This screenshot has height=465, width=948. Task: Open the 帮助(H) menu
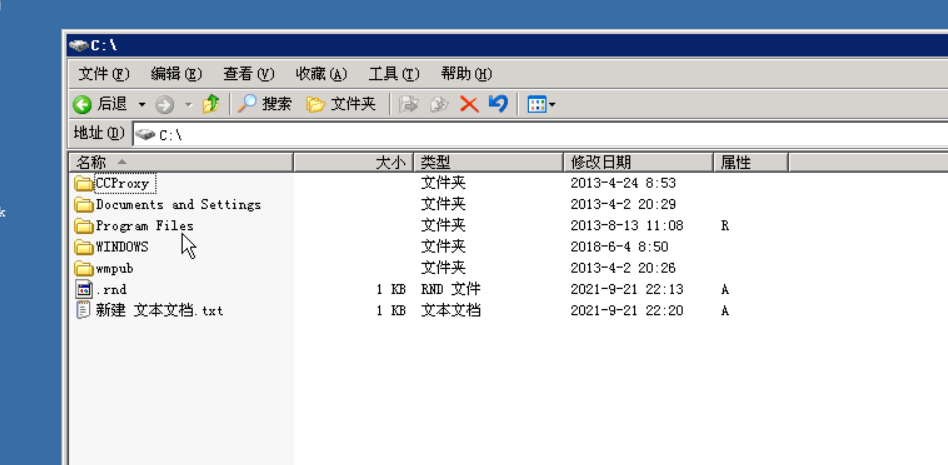click(466, 74)
